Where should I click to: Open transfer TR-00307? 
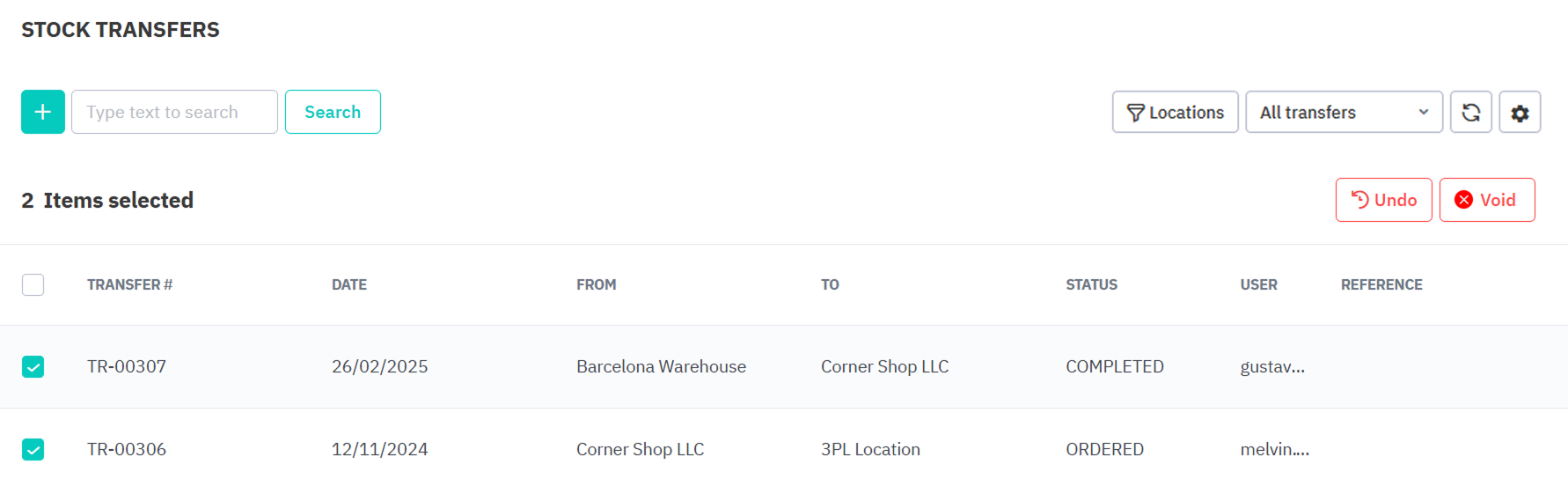point(127,366)
